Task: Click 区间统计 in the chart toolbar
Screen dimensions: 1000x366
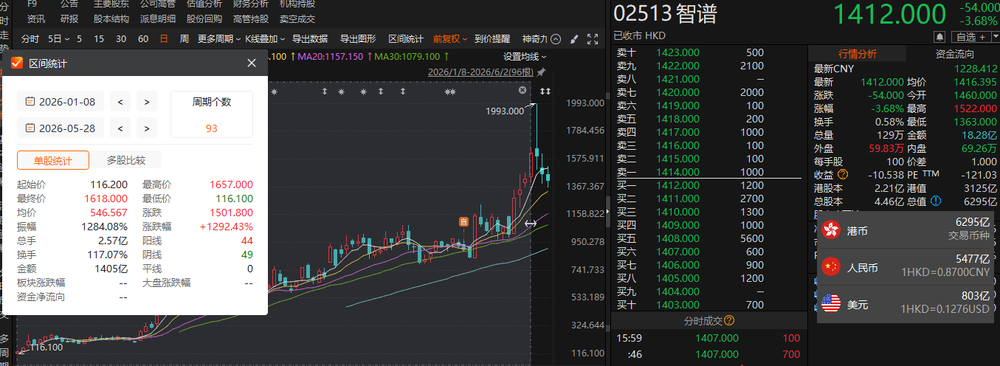Action: tap(406, 39)
